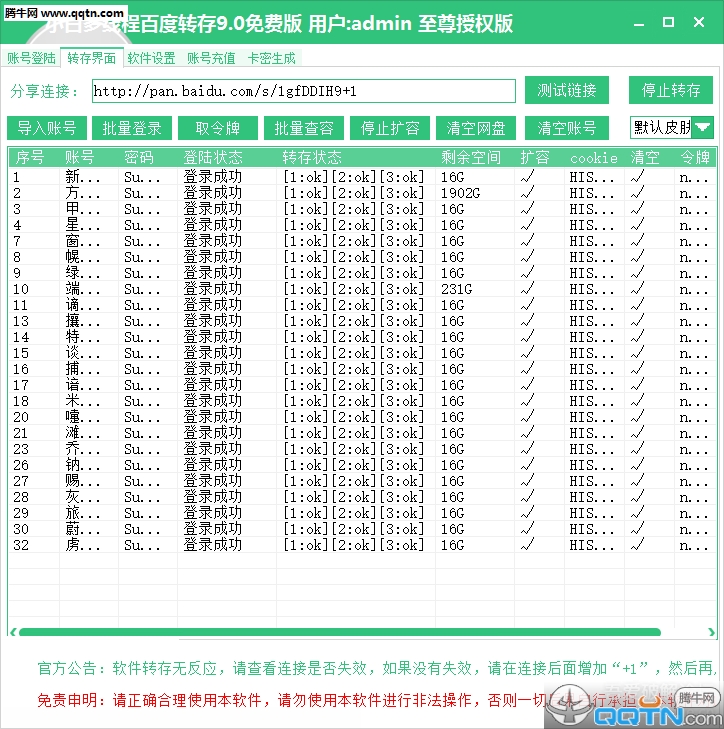Click the 转存状态 column header

coord(312,158)
